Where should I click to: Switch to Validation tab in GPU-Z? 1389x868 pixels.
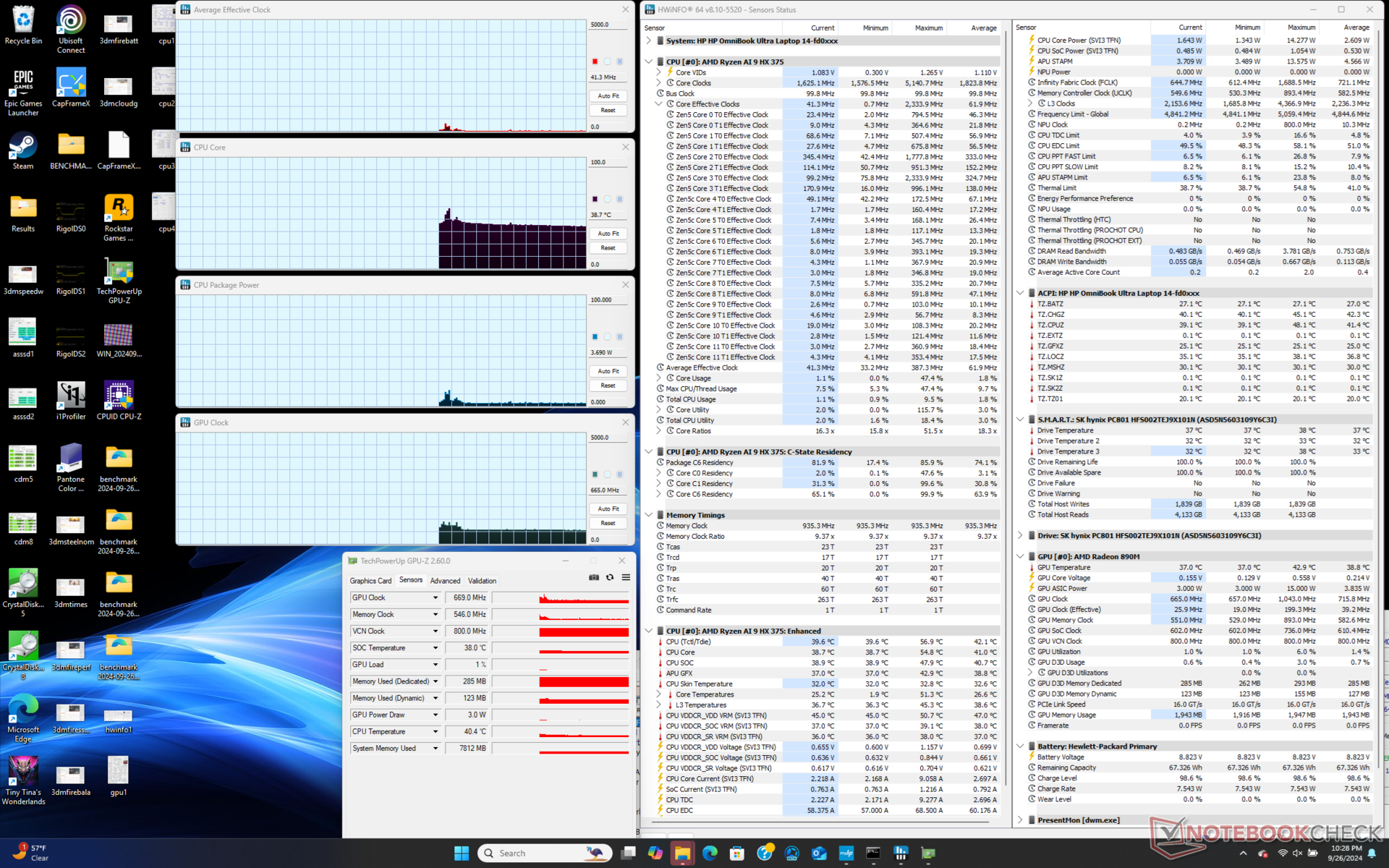point(482,581)
